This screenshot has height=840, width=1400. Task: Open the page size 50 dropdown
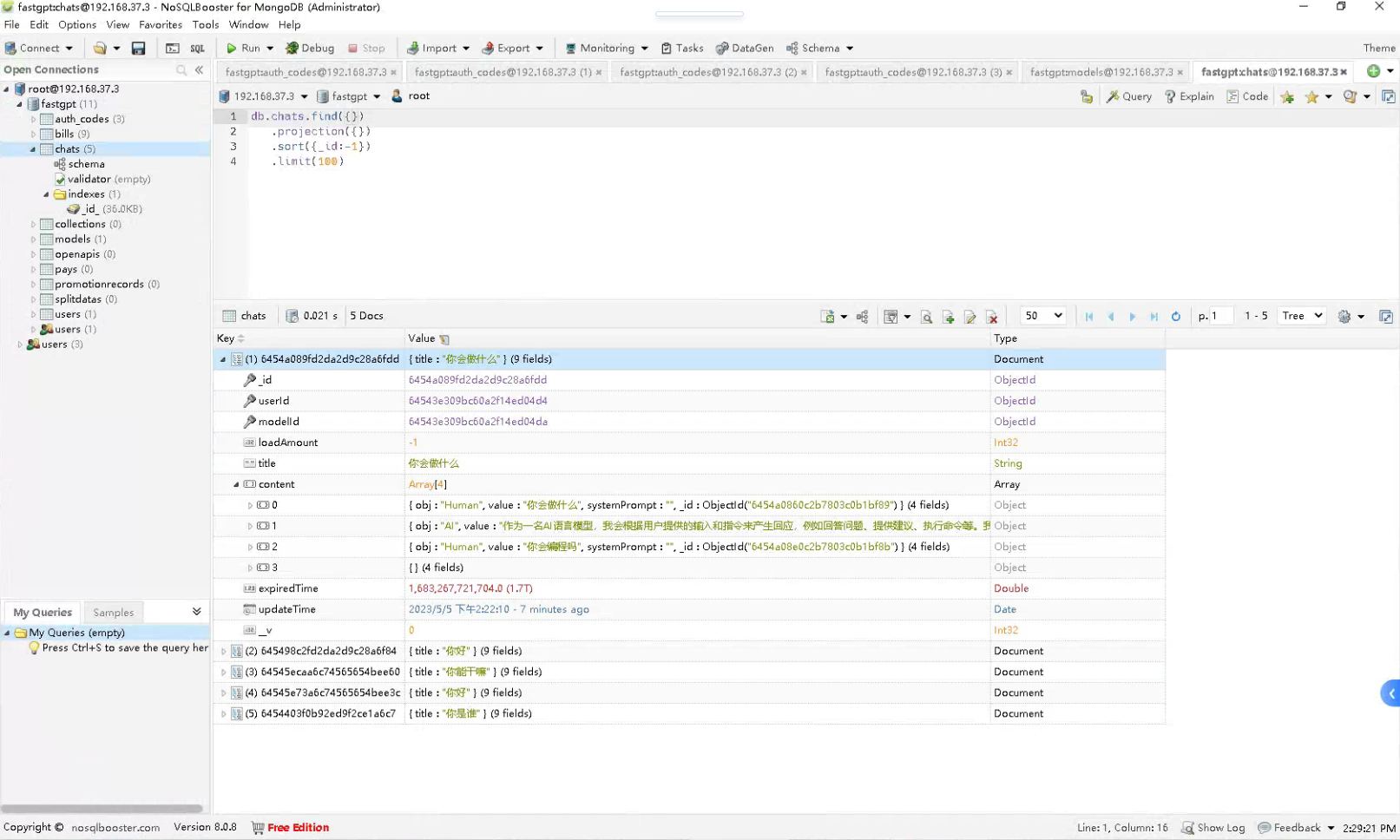1042,316
